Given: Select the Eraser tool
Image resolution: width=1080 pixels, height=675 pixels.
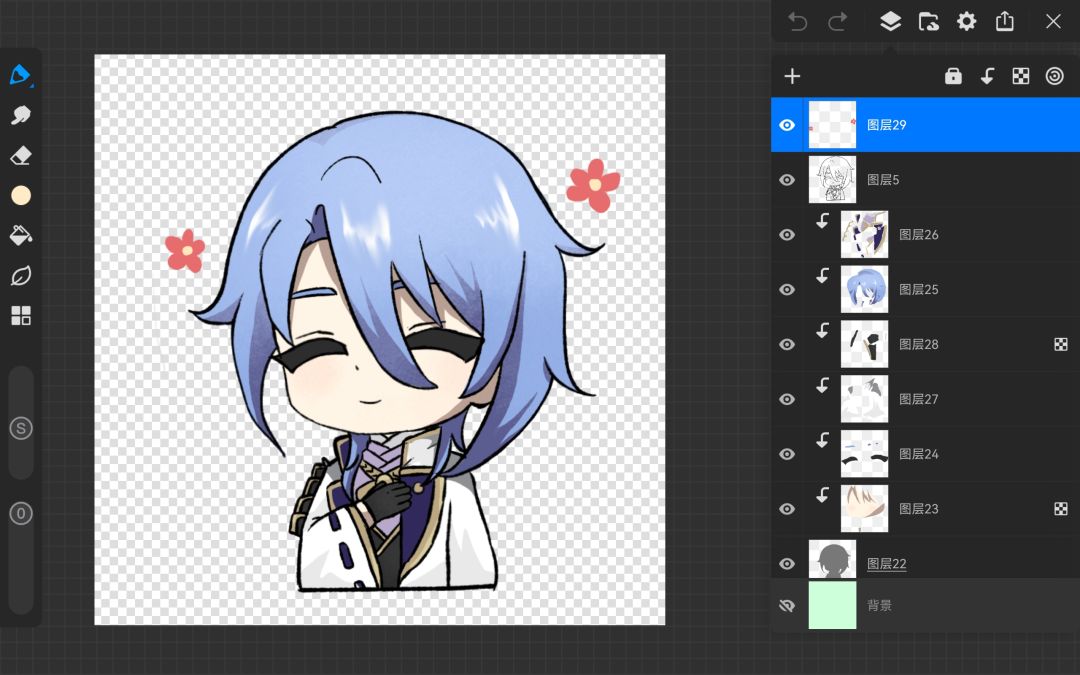Looking at the screenshot, I should click(x=21, y=155).
